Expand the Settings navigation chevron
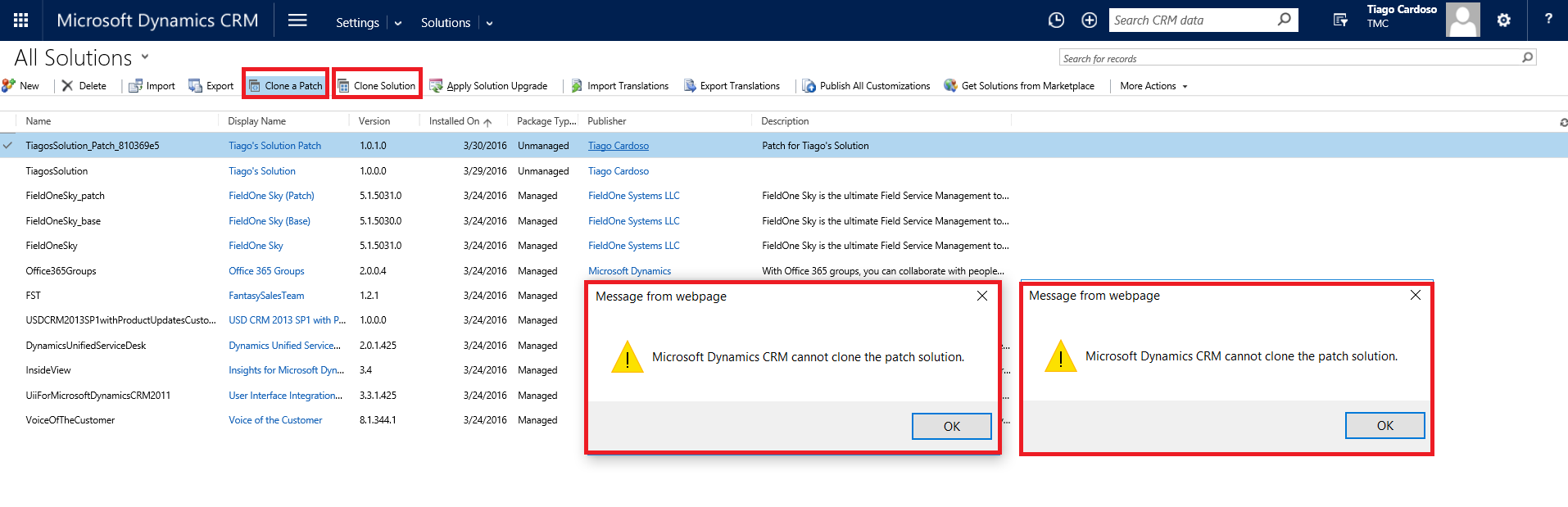1568x507 pixels. 398,23
